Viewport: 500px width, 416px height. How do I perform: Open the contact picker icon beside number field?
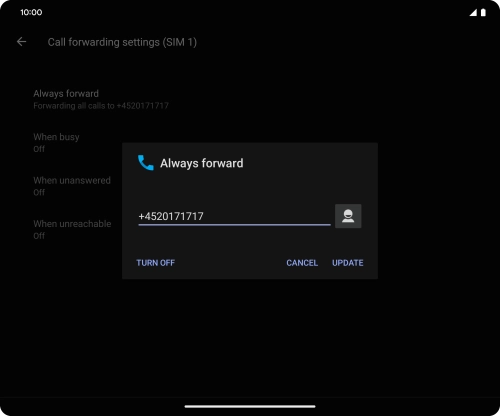click(x=348, y=216)
